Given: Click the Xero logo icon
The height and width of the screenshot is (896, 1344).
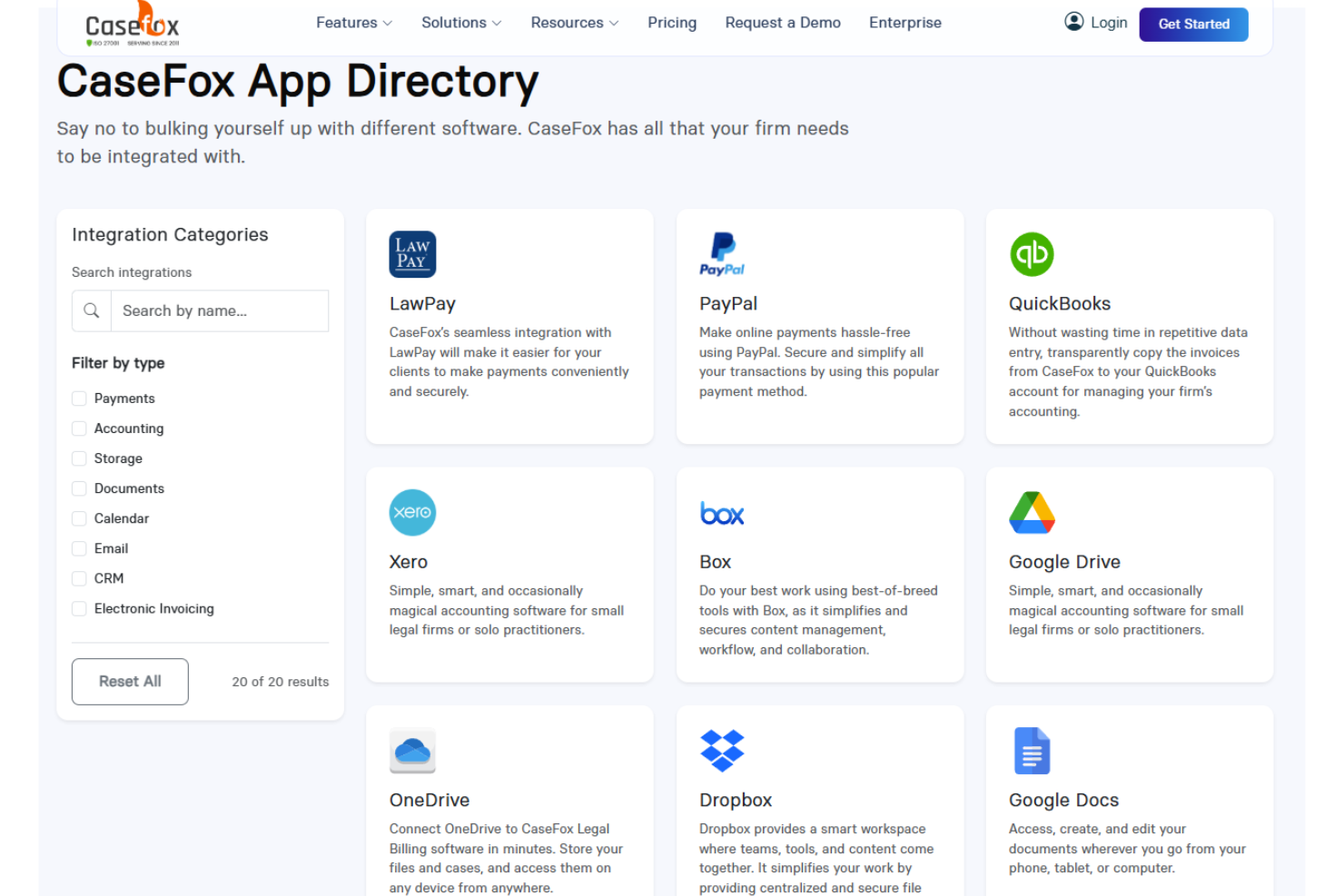Looking at the screenshot, I should [x=412, y=512].
